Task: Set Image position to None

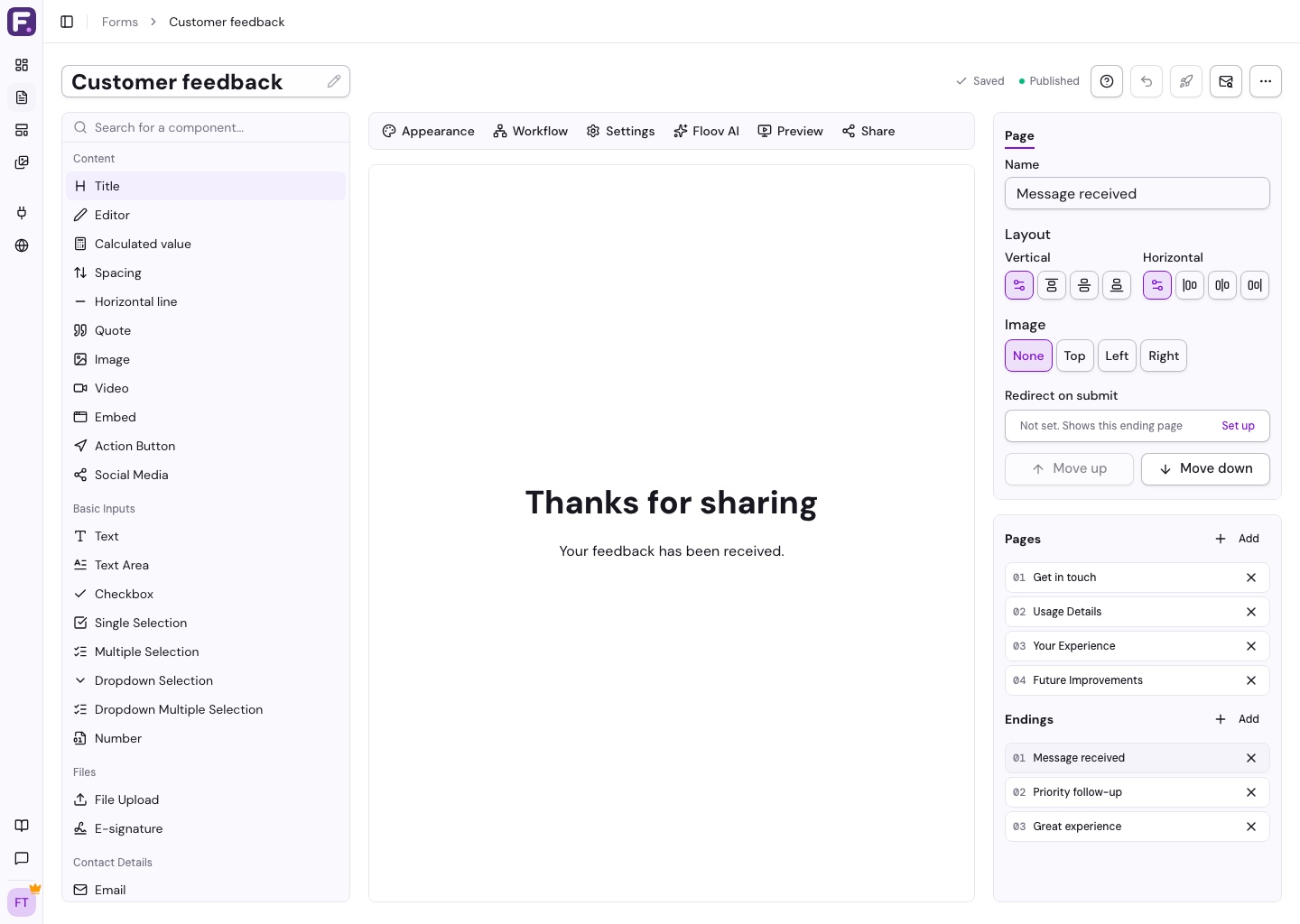Action: [1028, 356]
